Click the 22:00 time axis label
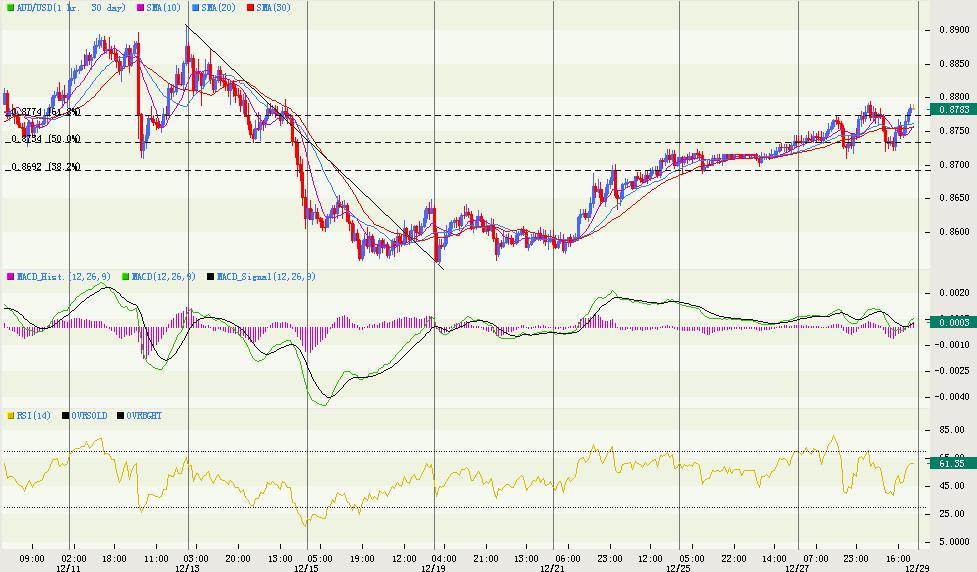 coord(733,558)
